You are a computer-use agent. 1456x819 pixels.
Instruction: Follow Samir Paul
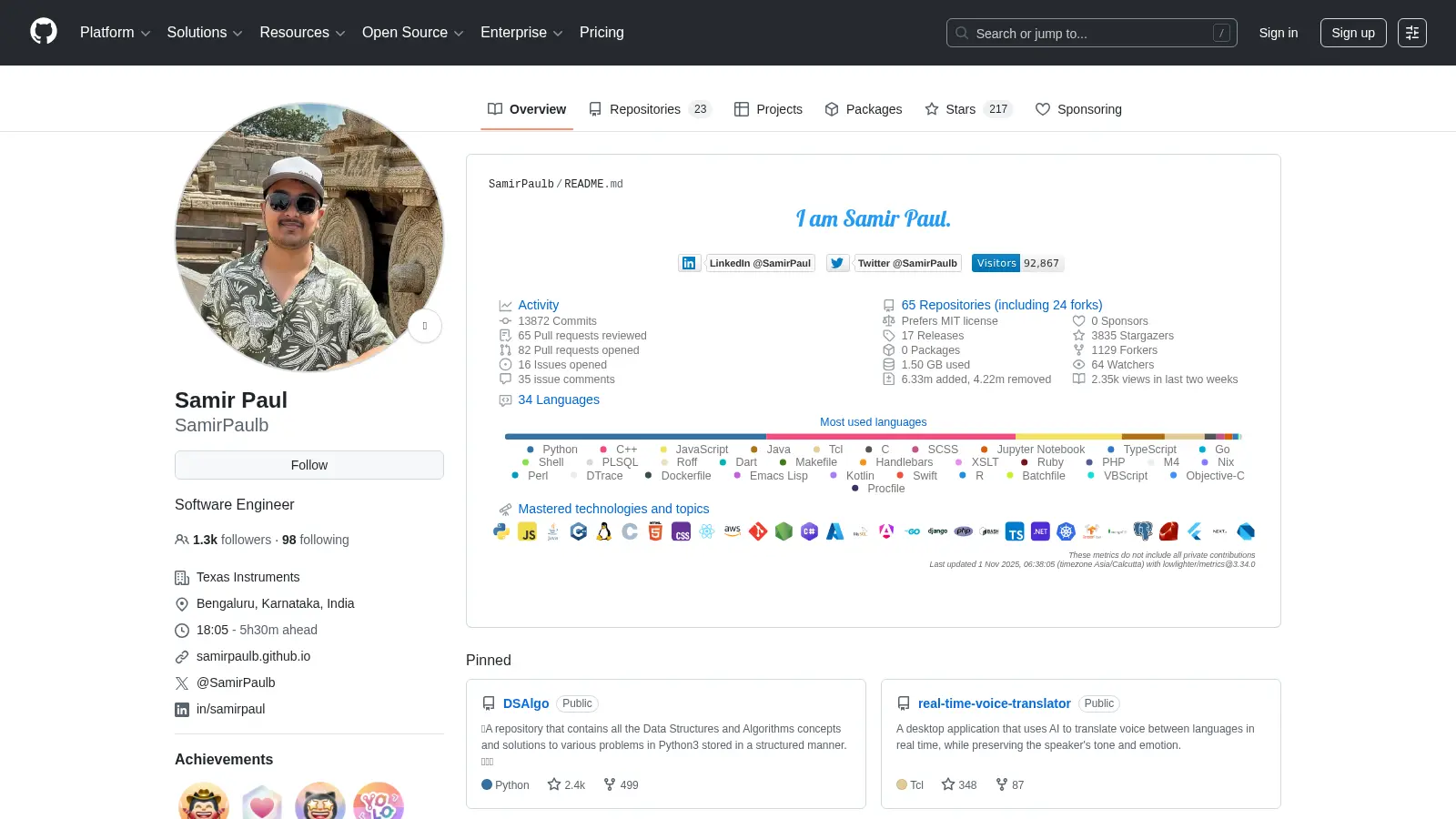point(309,465)
